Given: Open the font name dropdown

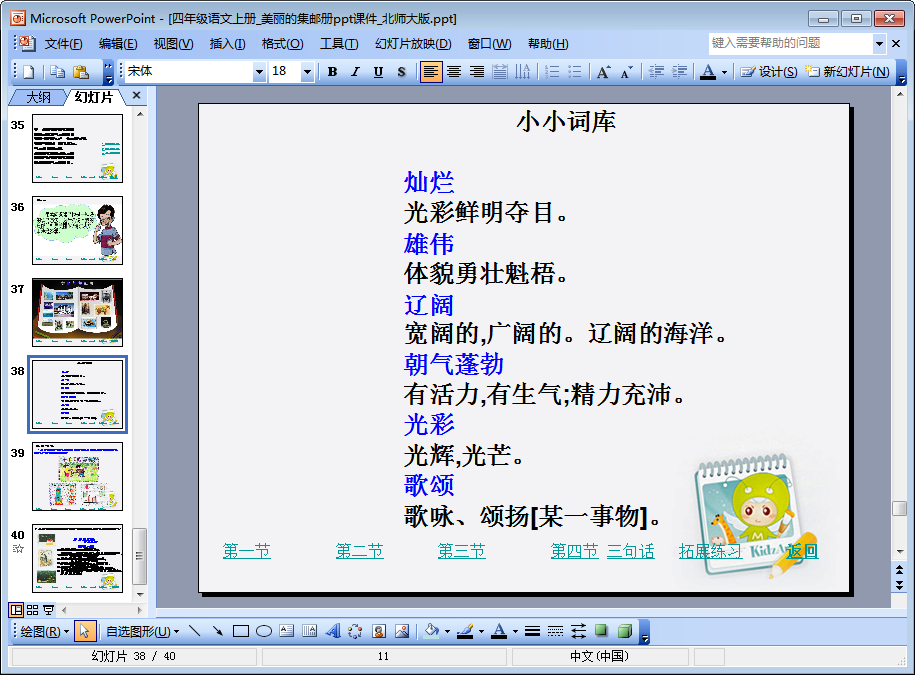Looking at the screenshot, I should tap(259, 72).
